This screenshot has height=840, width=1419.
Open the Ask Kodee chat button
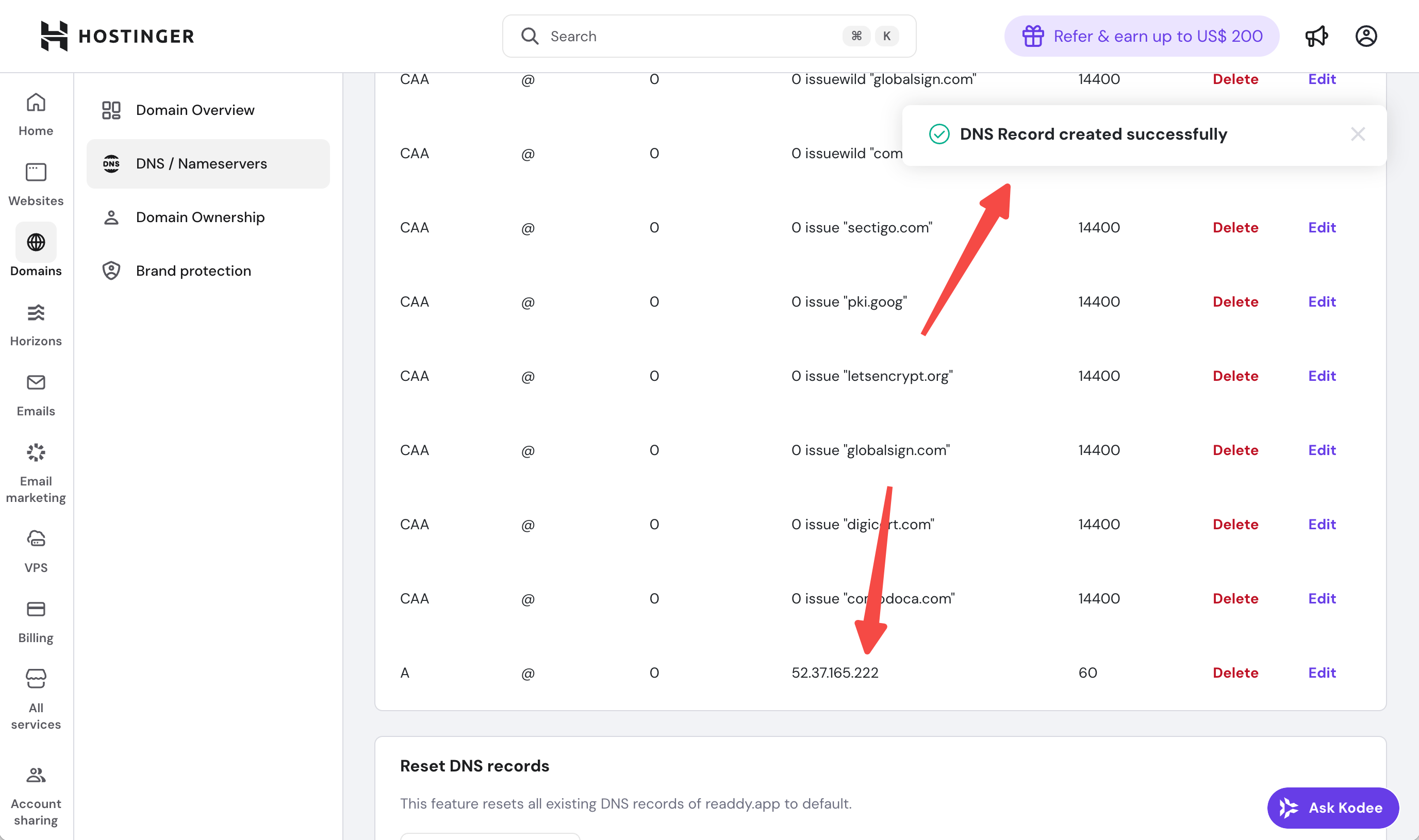click(x=1333, y=808)
